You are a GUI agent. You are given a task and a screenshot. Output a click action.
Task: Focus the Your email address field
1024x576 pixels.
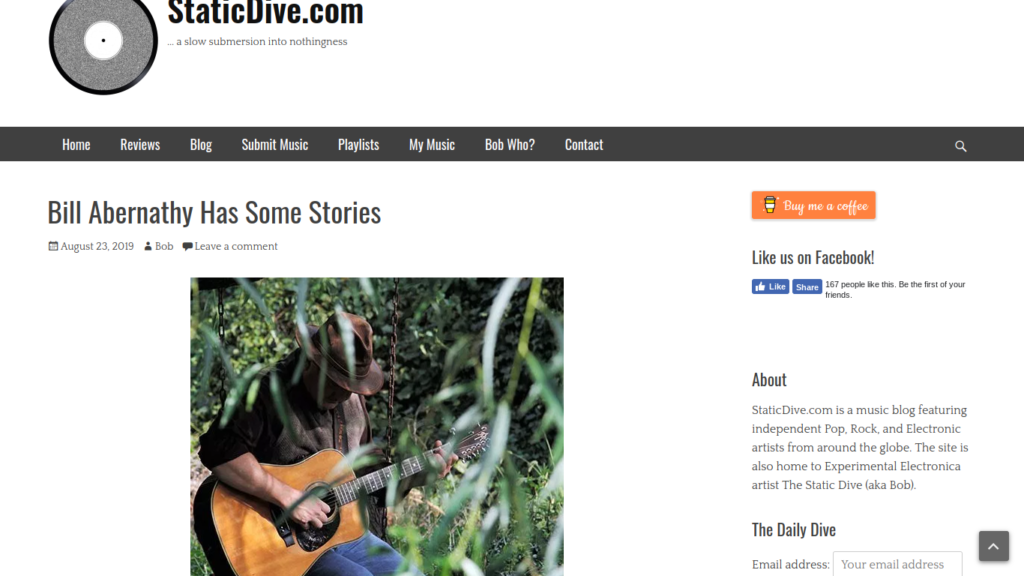pyautogui.click(x=897, y=564)
